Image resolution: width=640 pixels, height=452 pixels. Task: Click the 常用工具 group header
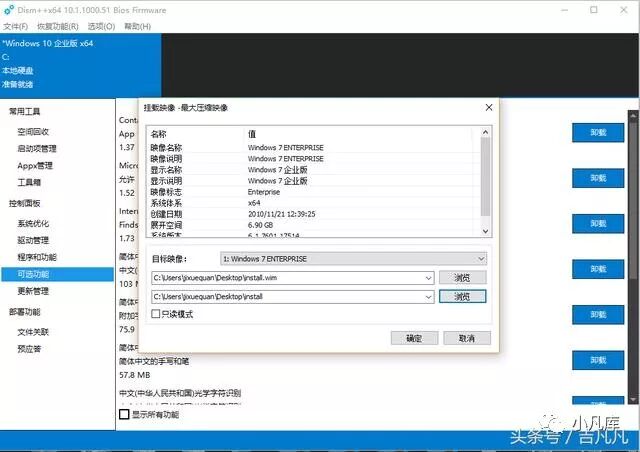(x=24, y=111)
